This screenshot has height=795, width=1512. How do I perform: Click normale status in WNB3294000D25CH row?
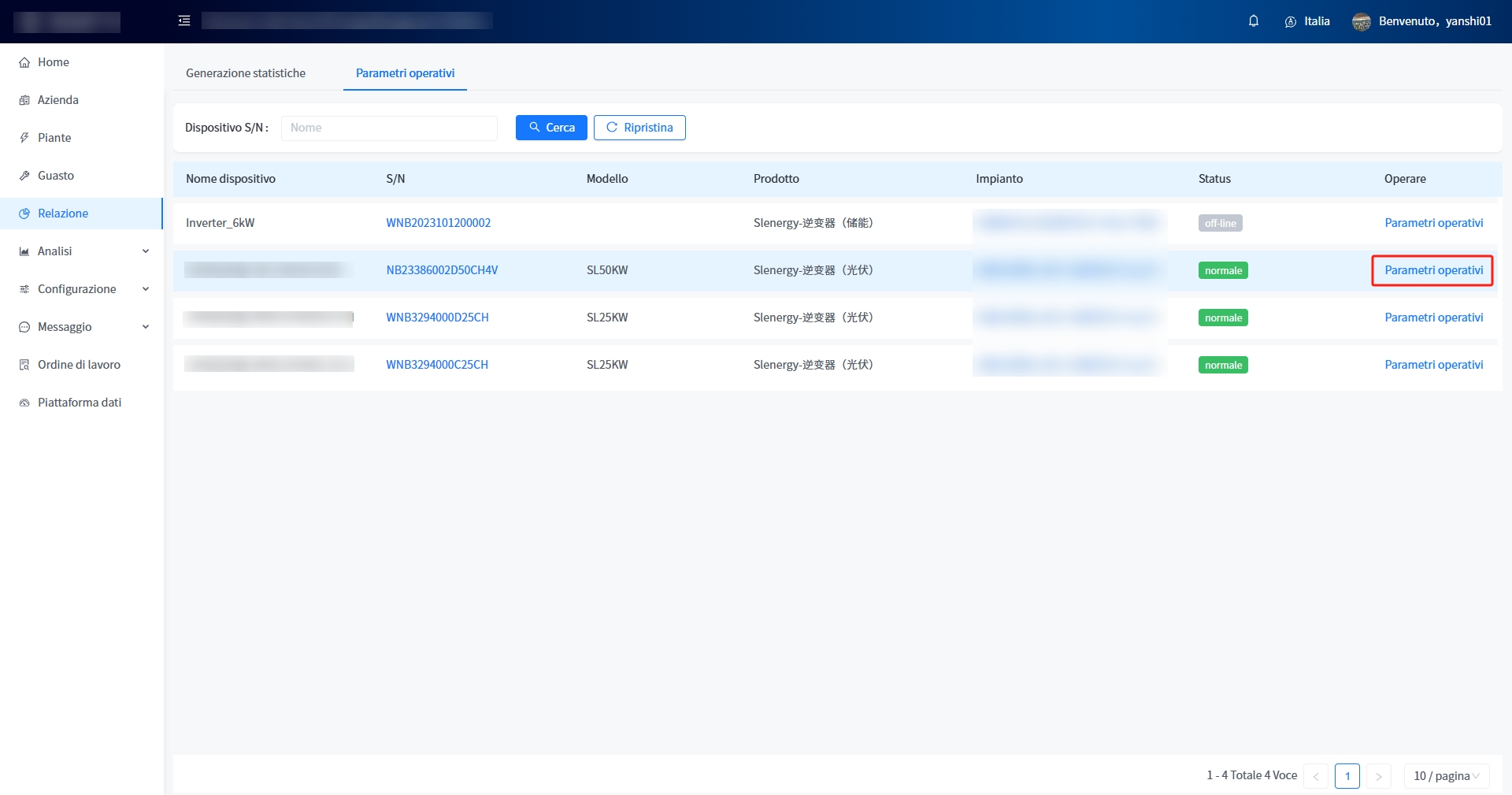pos(1223,318)
